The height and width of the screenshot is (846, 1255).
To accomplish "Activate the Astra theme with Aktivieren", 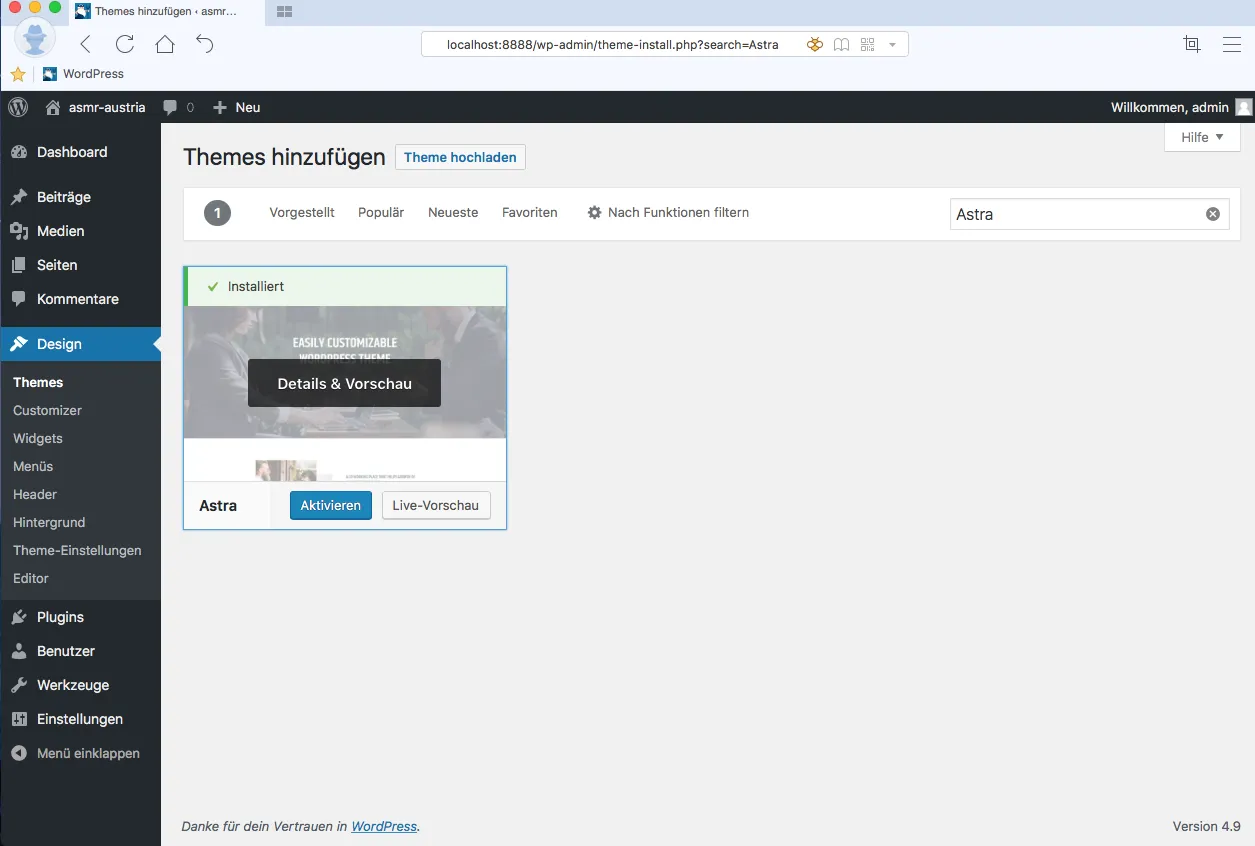I will 331,505.
